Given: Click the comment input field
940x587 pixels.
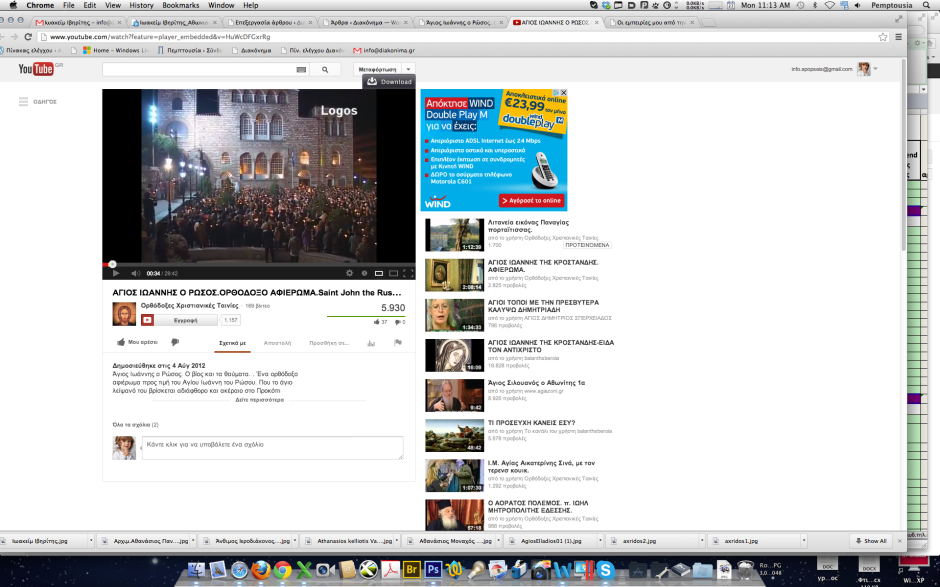Looking at the screenshot, I should tap(272, 448).
